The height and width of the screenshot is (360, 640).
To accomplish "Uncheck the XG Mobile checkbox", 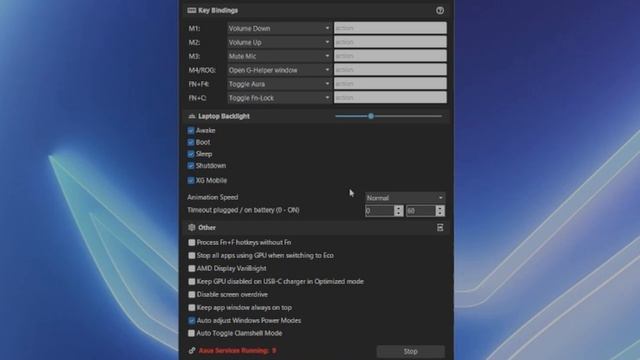I will [x=191, y=180].
